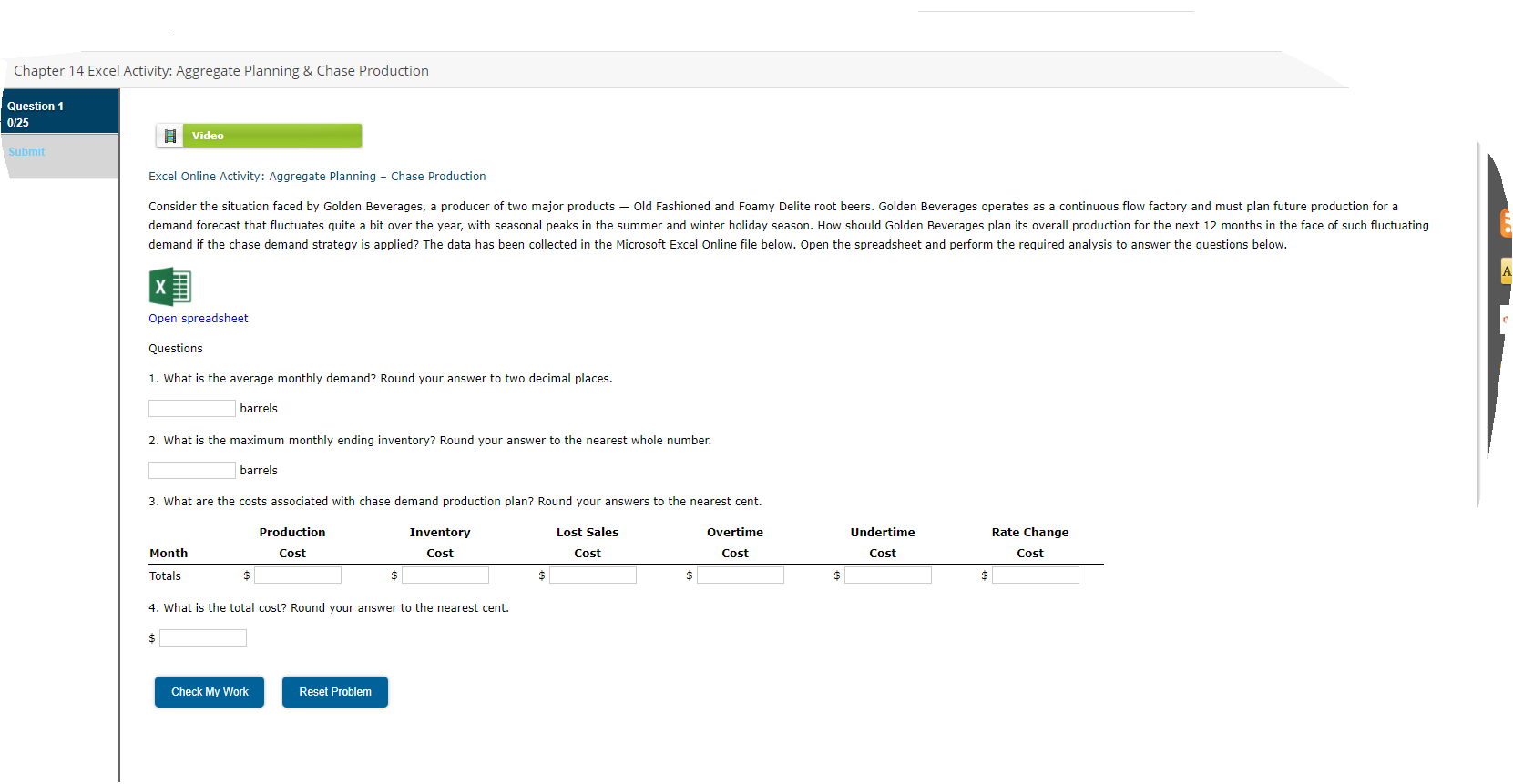Click the Lost Sales Cost totals field
The width and height of the screenshot is (1513, 784).
pos(593,575)
